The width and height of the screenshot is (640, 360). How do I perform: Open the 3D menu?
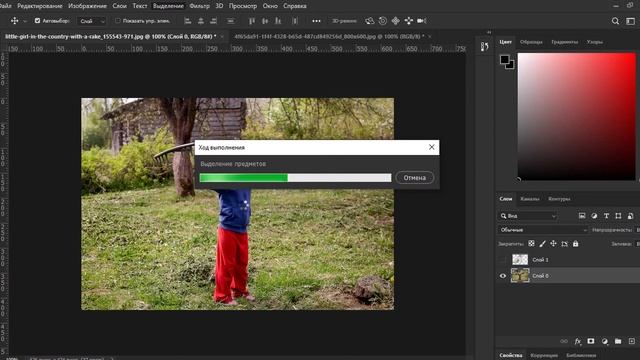tap(219, 6)
